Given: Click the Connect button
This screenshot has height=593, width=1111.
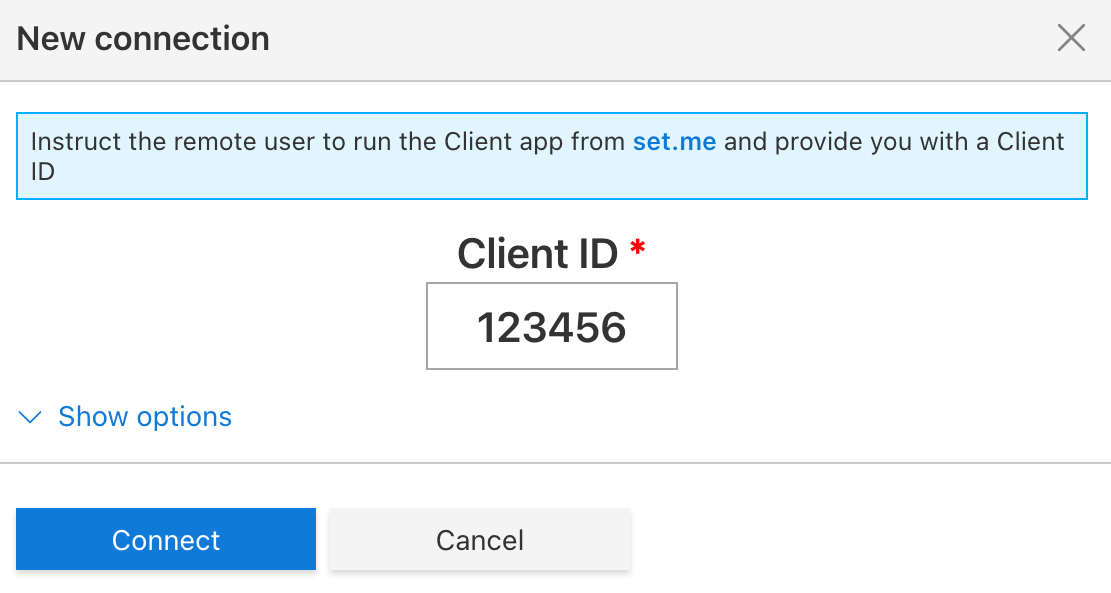Looking at the screenshot, I should (165, 539).
